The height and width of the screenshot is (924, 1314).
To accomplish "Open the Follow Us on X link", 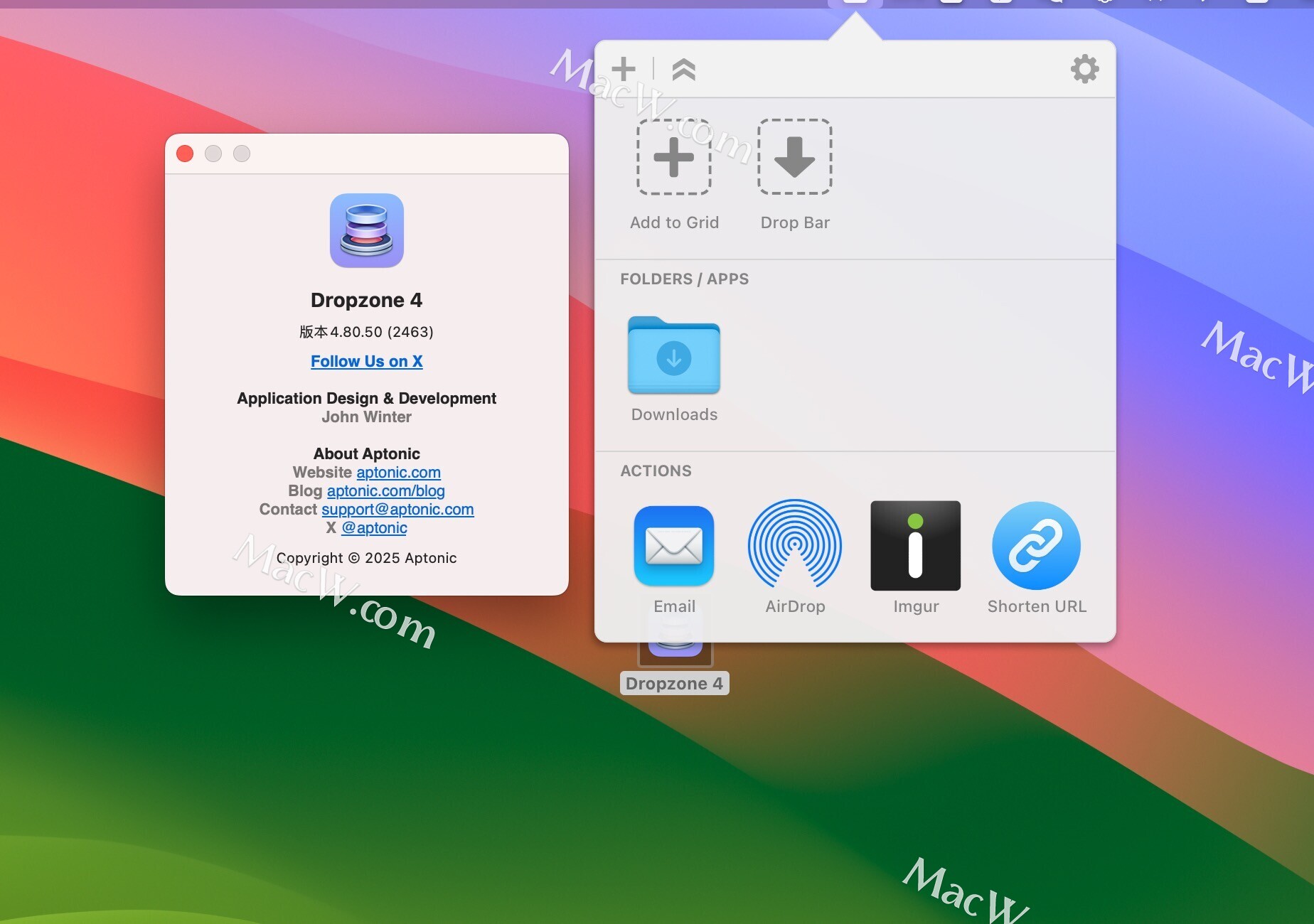I will tap(367, 361).
